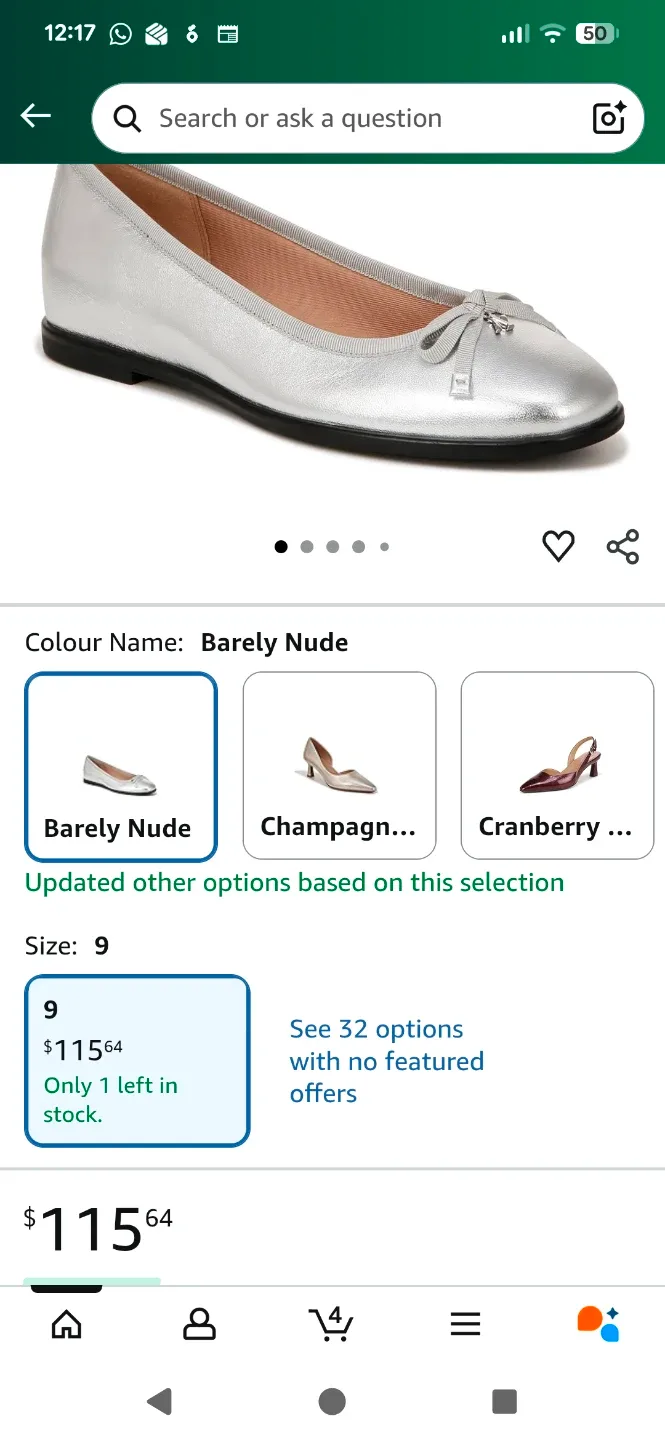The width and height of the screenshot is (665, 1440).
Task: Navigate back using the arrow button
Action: coord(36,115)
